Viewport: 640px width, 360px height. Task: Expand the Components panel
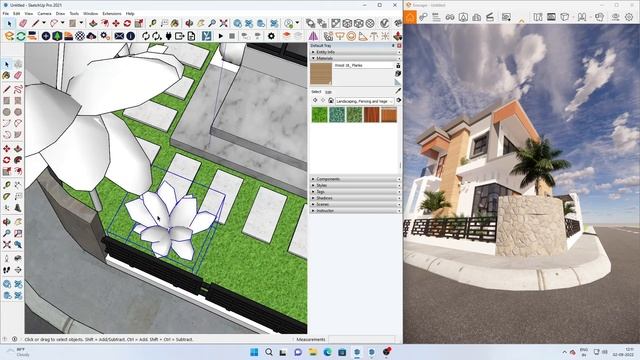(x=355, y=179)
